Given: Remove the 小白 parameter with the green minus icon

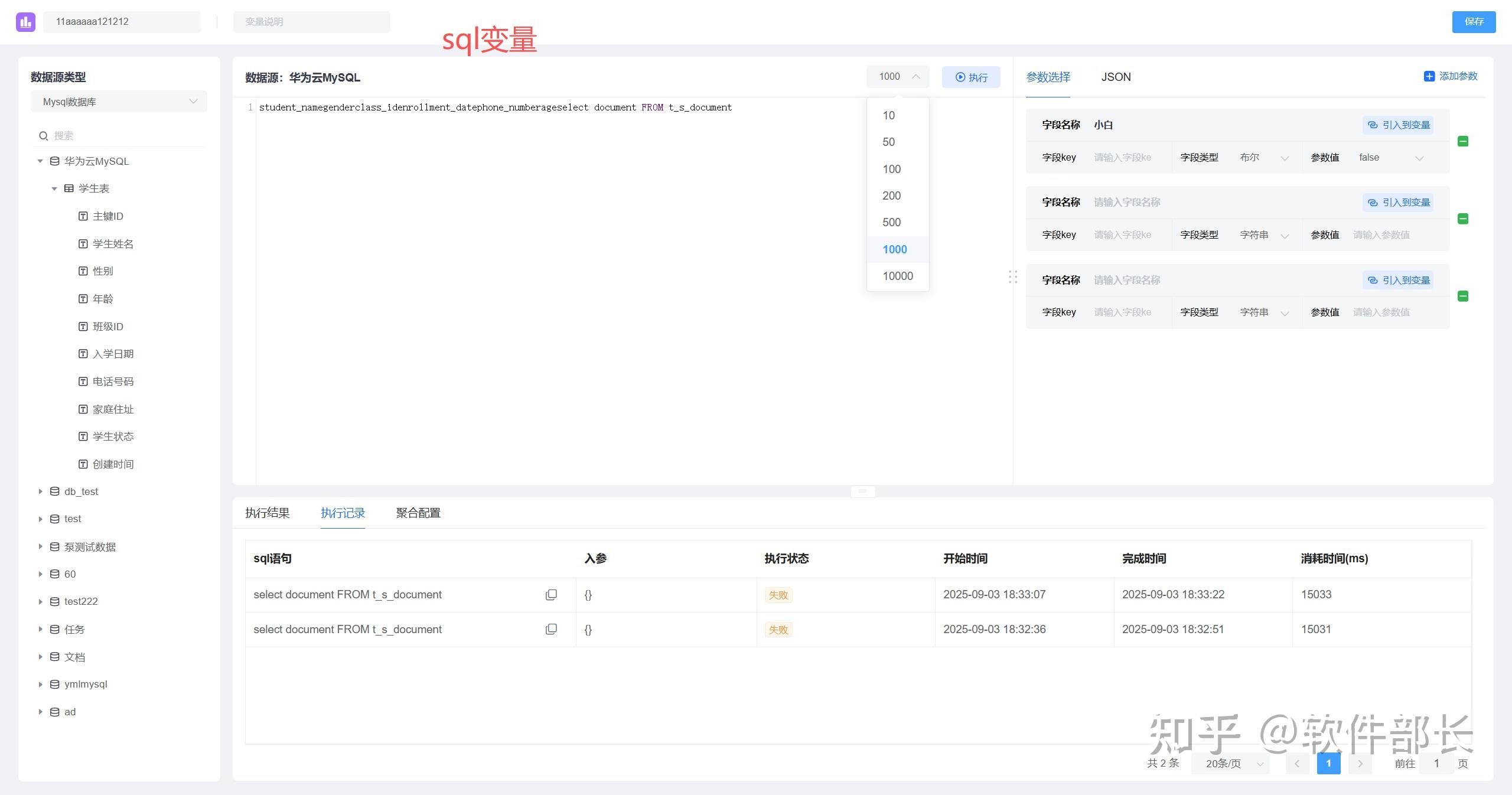Looking at the screenshot, I should [x=1463, y=141].
